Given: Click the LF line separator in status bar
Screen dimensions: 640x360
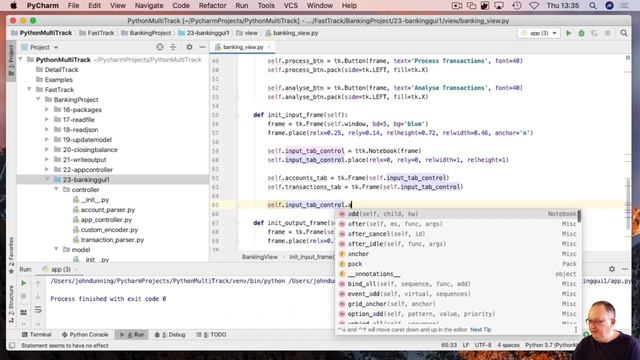Looking at the screenshot, I should tap(466, 345).
